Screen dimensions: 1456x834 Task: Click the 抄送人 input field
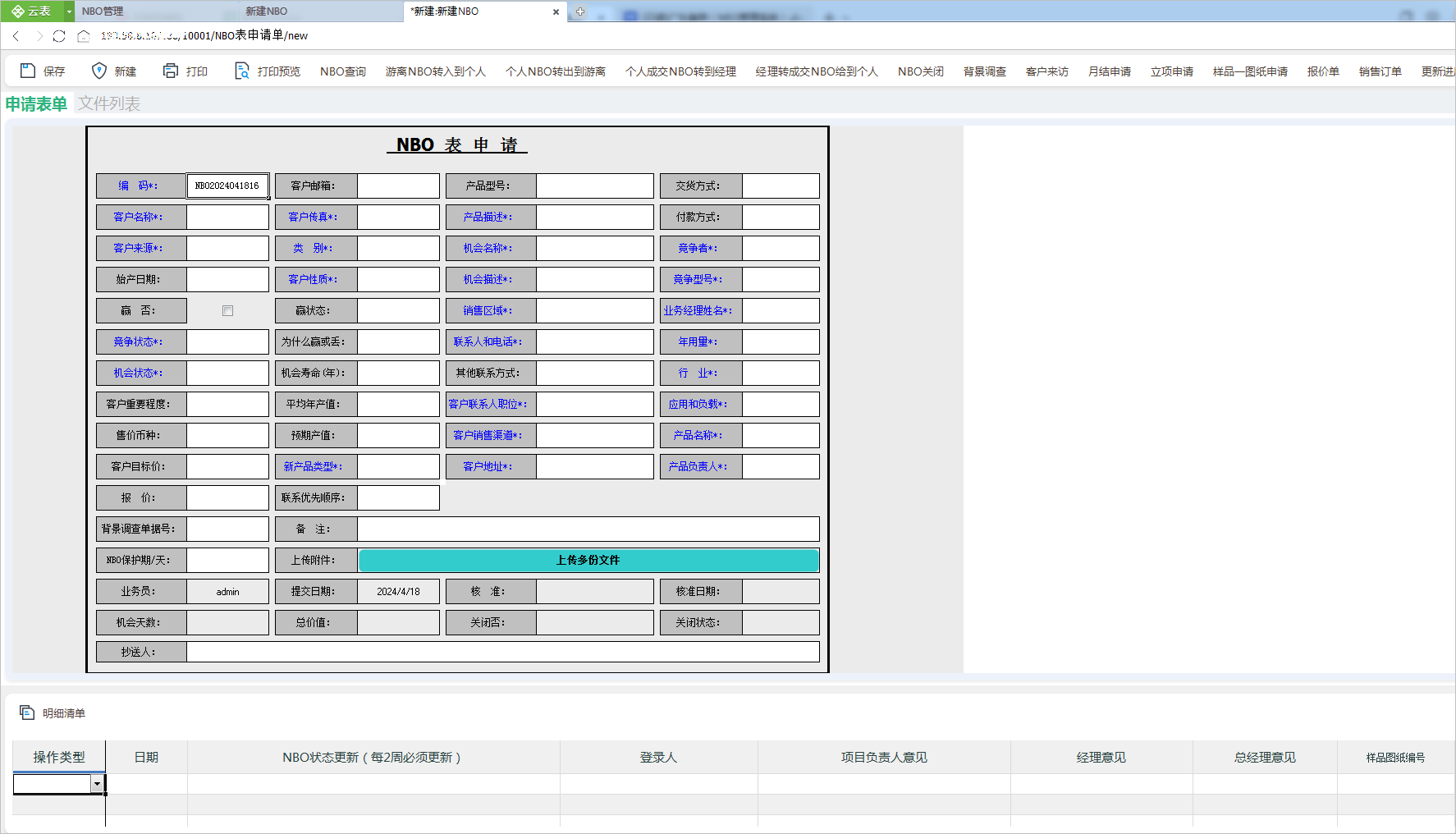pos(503,652)
